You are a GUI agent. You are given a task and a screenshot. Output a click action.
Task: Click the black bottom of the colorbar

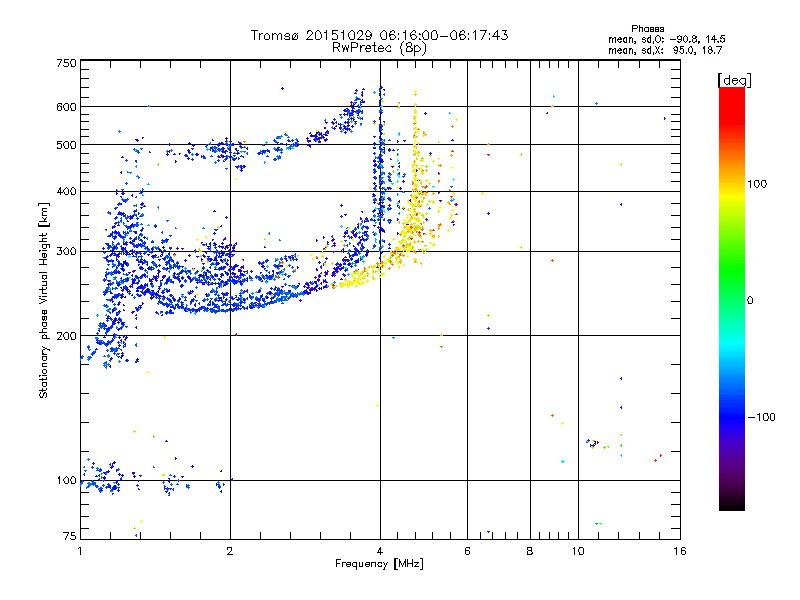(x=732, y=504)
